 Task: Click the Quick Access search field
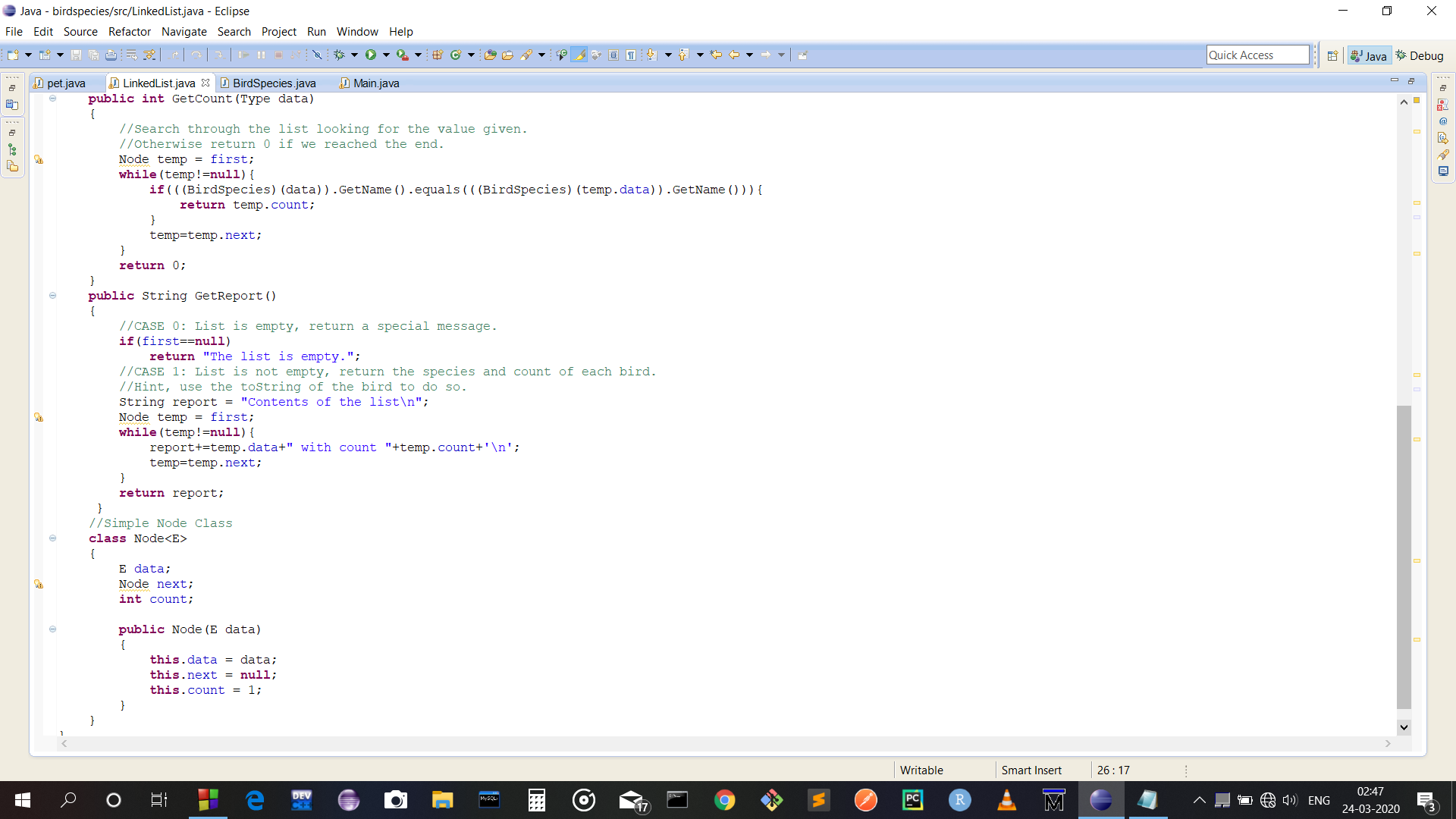[1257, 55]
